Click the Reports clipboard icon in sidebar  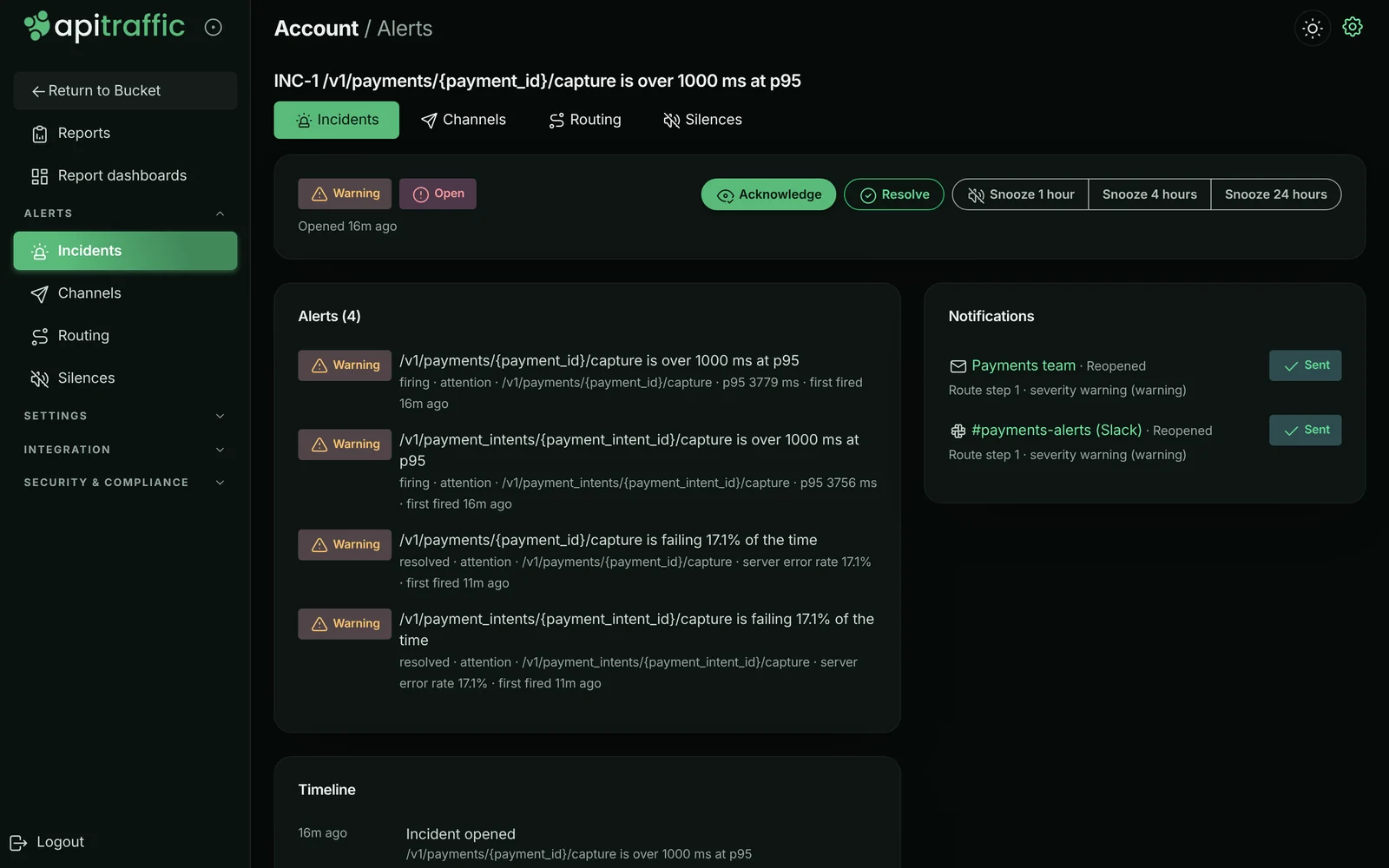point(40,134)
